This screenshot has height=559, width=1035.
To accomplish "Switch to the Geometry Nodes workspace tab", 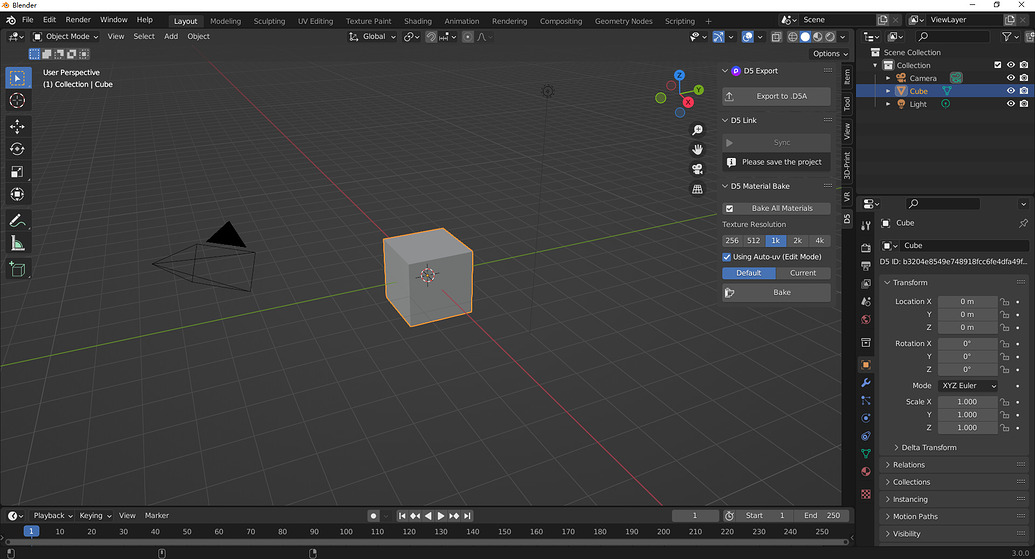I will (623, 21).
